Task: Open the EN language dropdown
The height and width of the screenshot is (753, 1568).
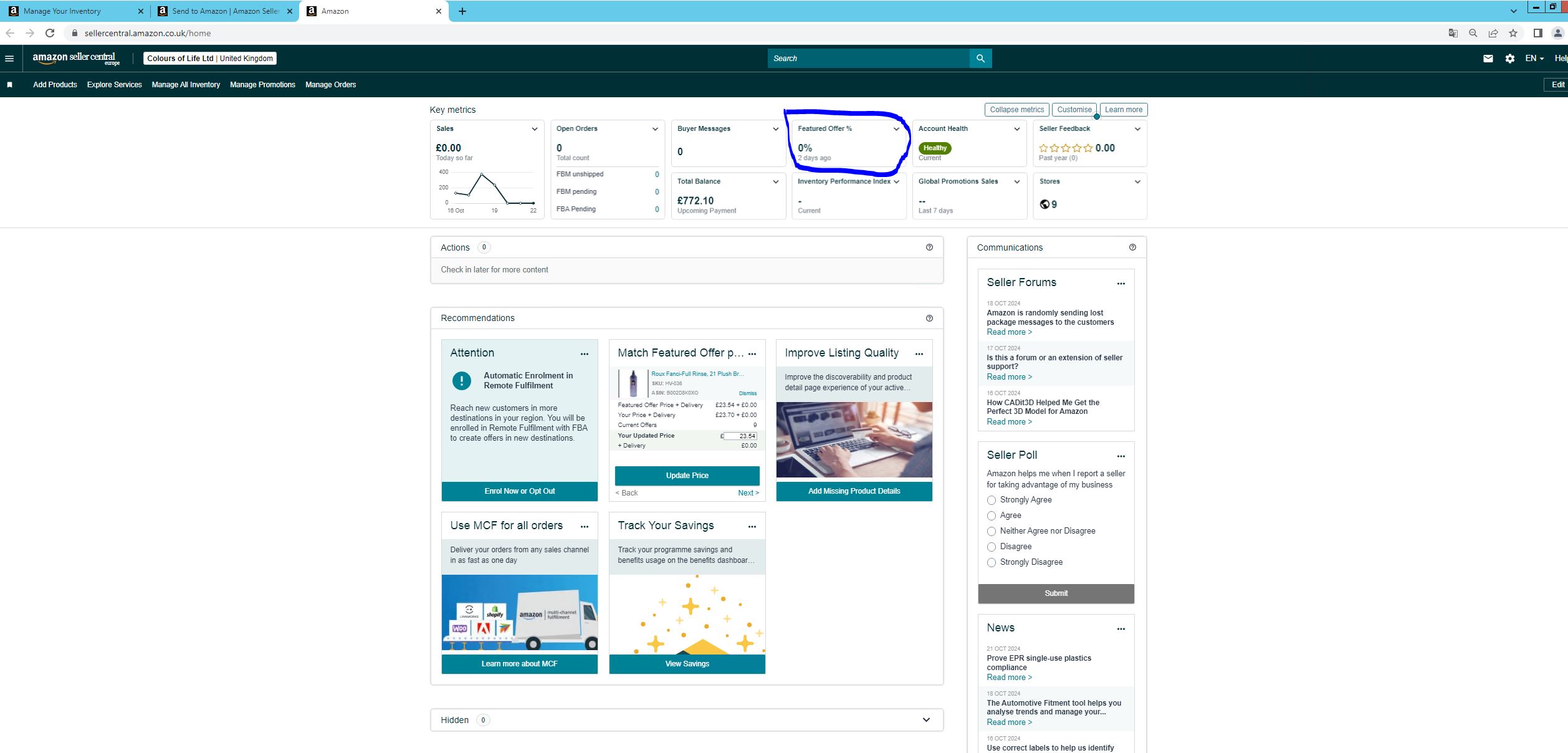Action: coord(1534,59)
